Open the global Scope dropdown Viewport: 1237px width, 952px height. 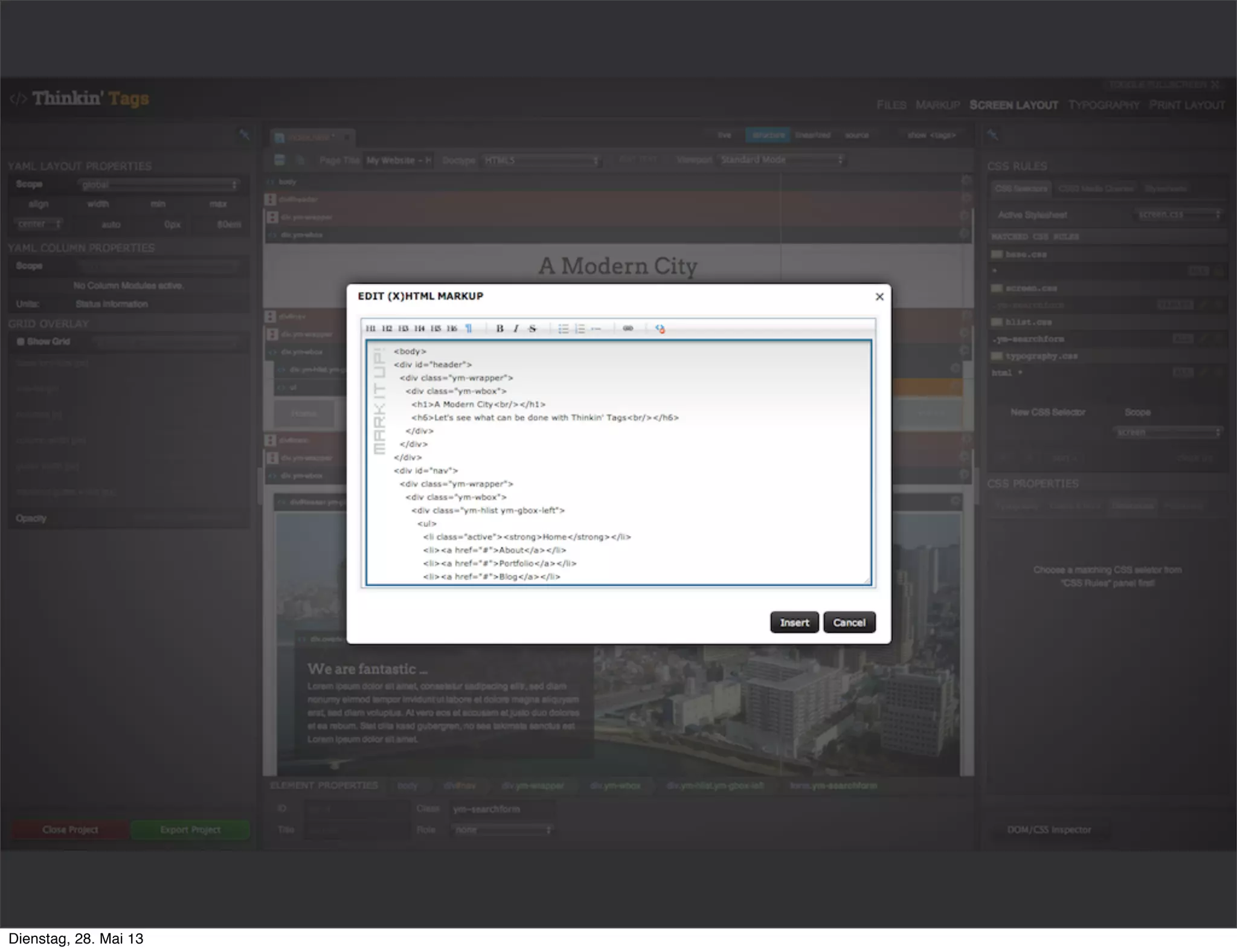(159, 184)
